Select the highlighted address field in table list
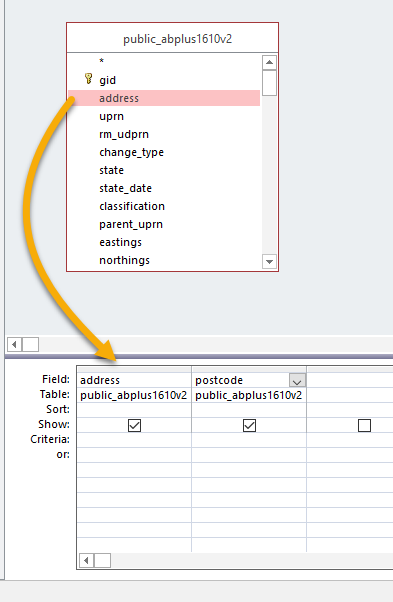 (x=164, y=98)
